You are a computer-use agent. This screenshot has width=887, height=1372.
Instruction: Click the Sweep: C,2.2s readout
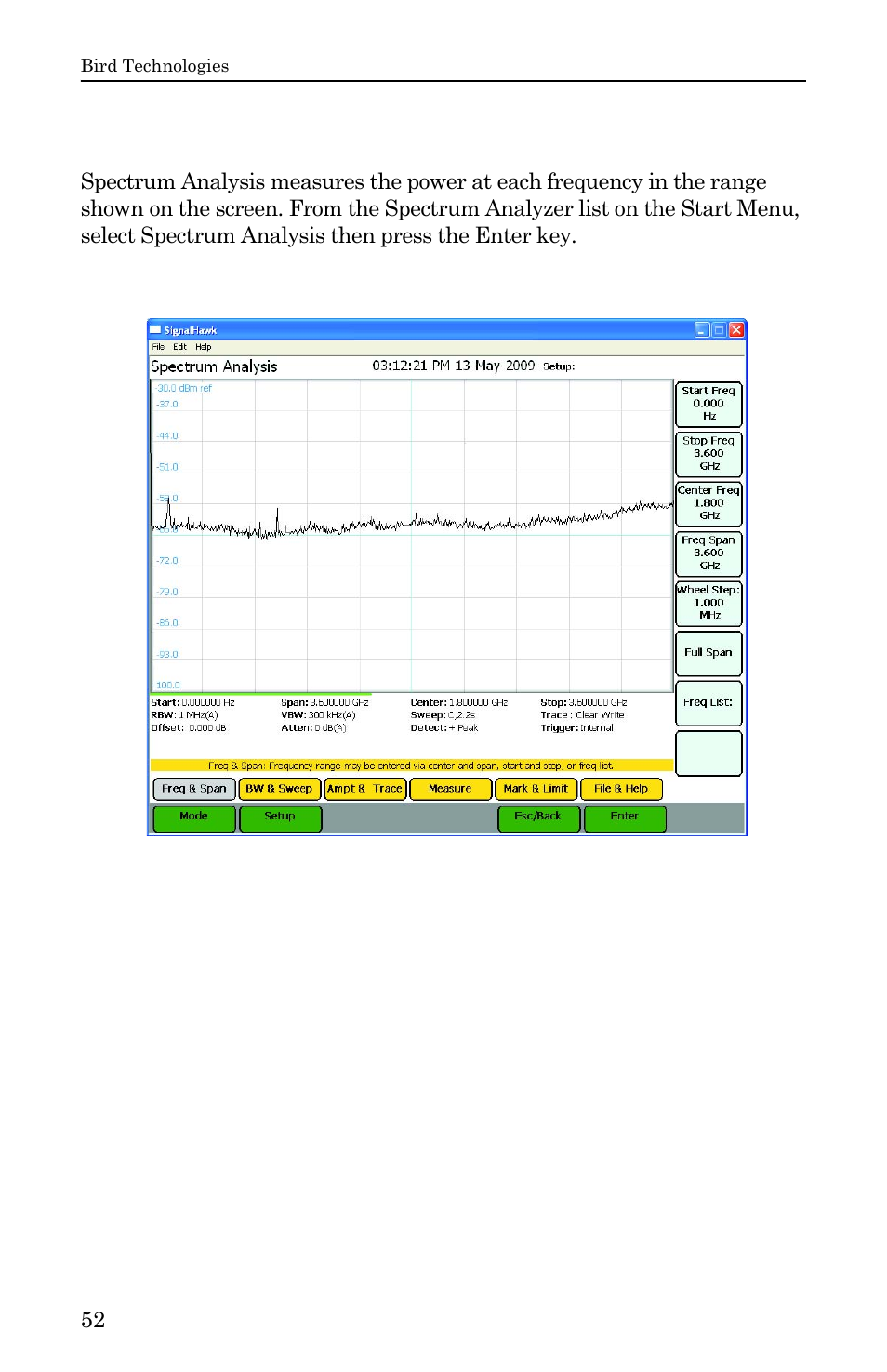(x=443, y=715)
